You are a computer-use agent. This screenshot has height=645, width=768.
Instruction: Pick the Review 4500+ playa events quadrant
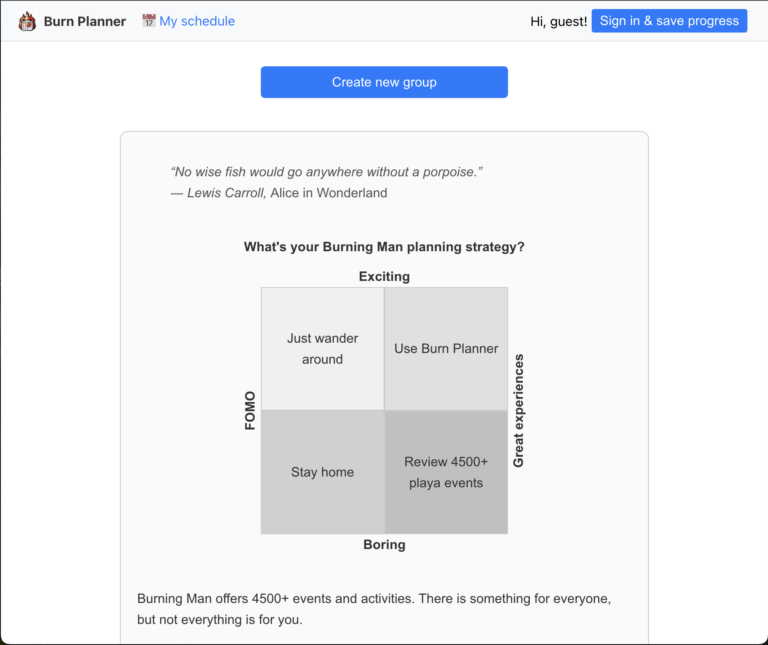(x=446, y=472)
